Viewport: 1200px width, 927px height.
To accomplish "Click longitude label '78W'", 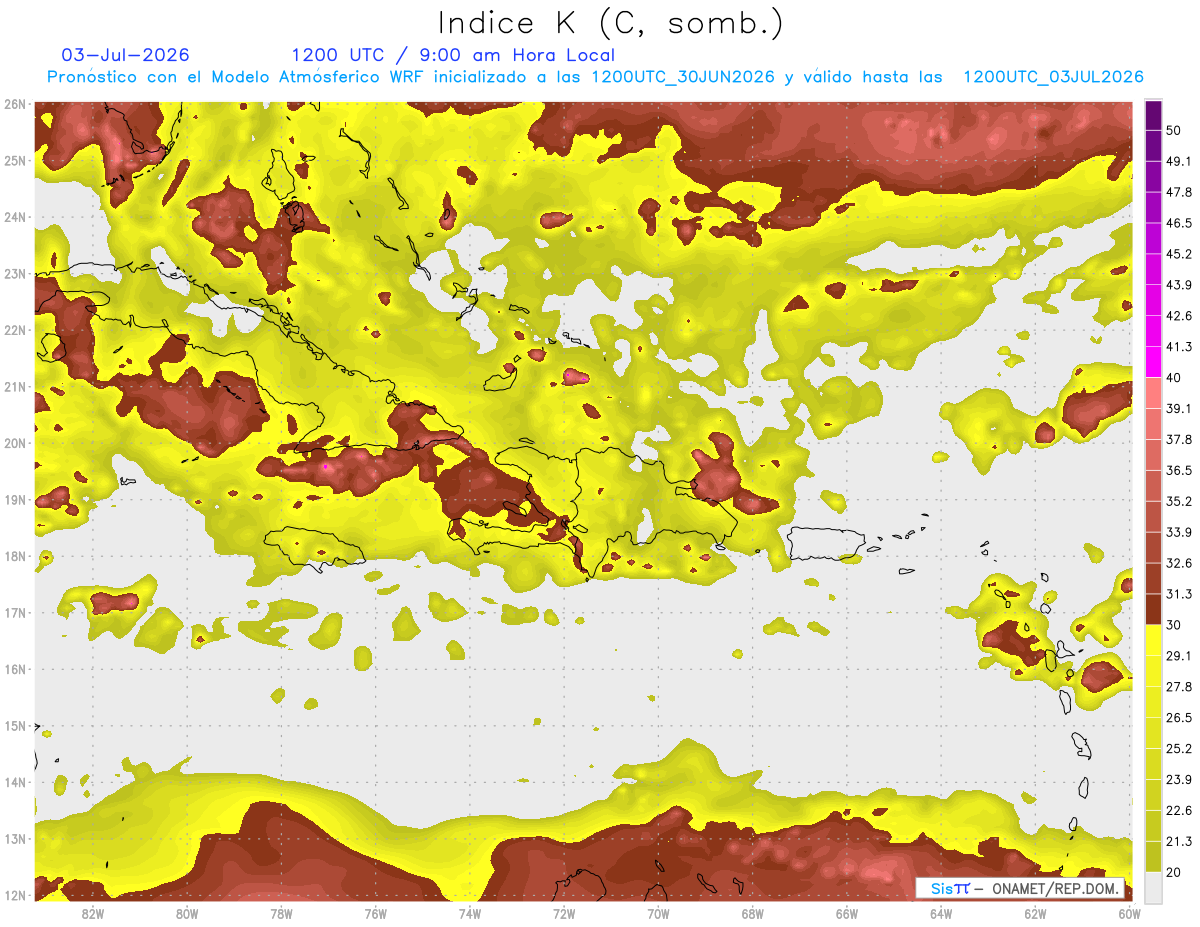I will [281, 914].
